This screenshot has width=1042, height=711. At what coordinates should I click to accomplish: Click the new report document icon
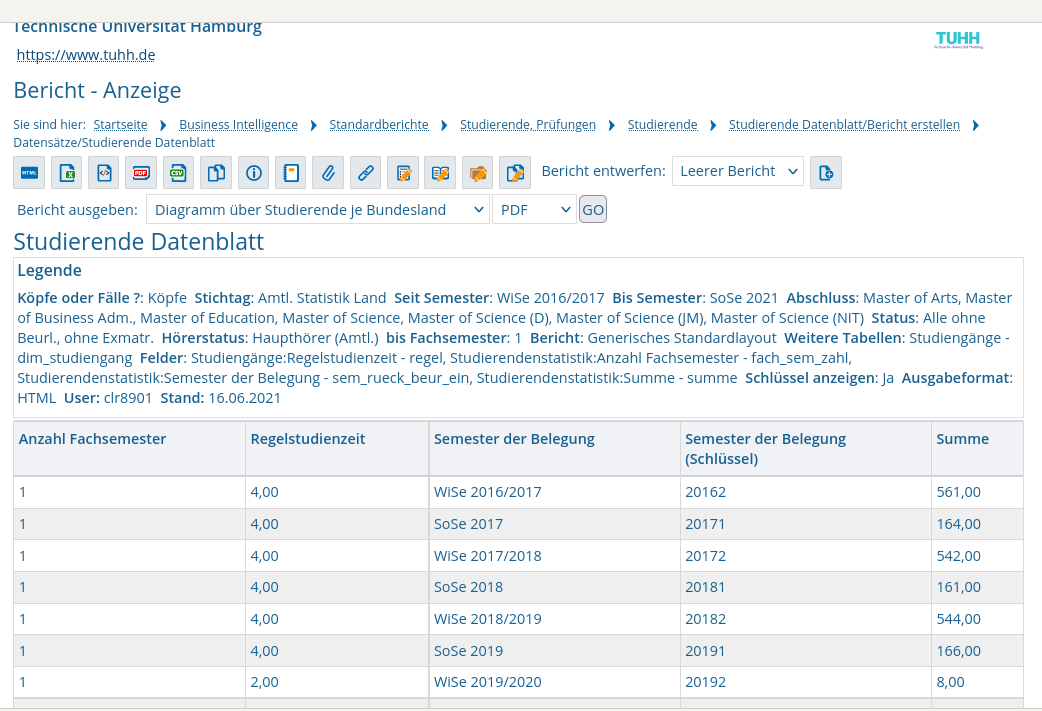coord(826,173)
